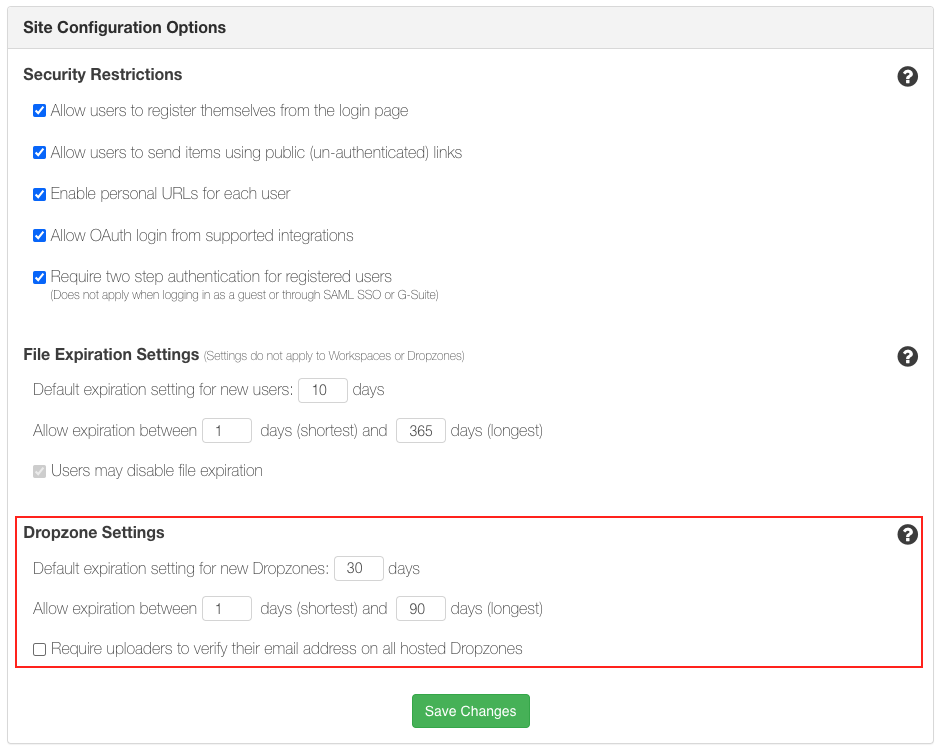Viewport: 943px width, 752px height.
Task: Toggle OAuth login from supported integrations
Action: 40,236
